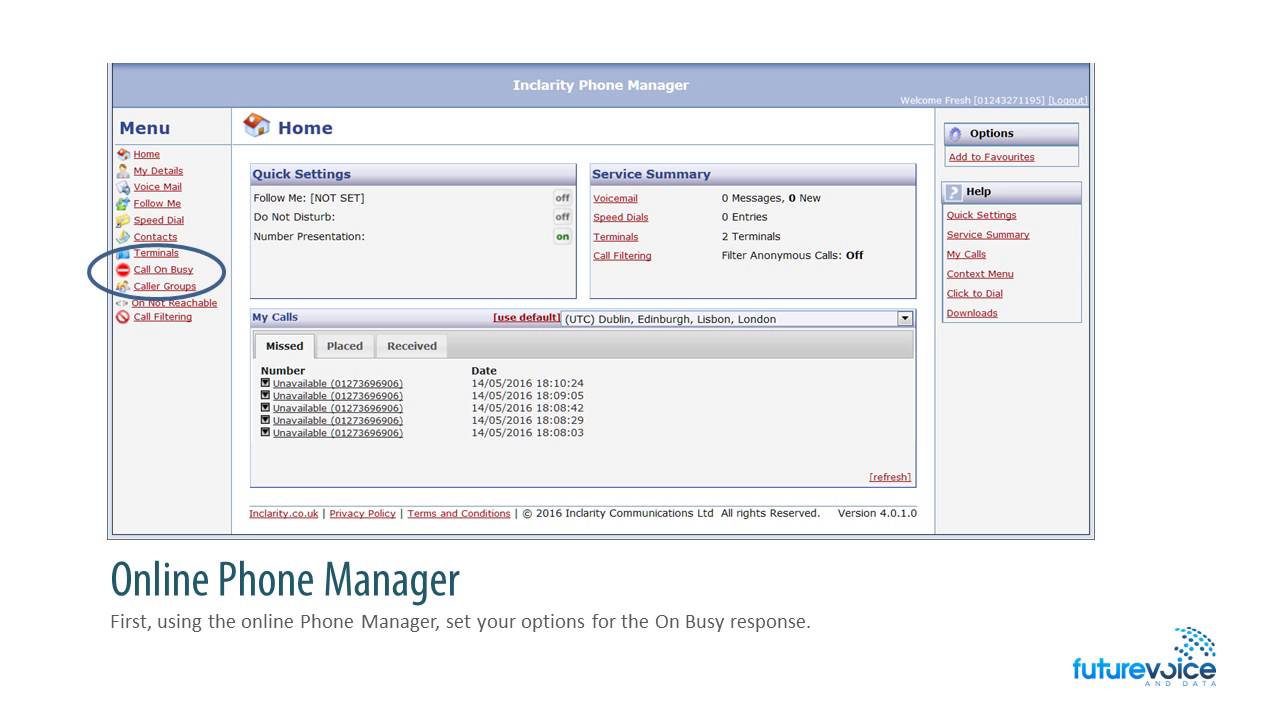1280x720 pixels.
Task: Click the house icon beside the Home title
Action: (x=257, y=125)
